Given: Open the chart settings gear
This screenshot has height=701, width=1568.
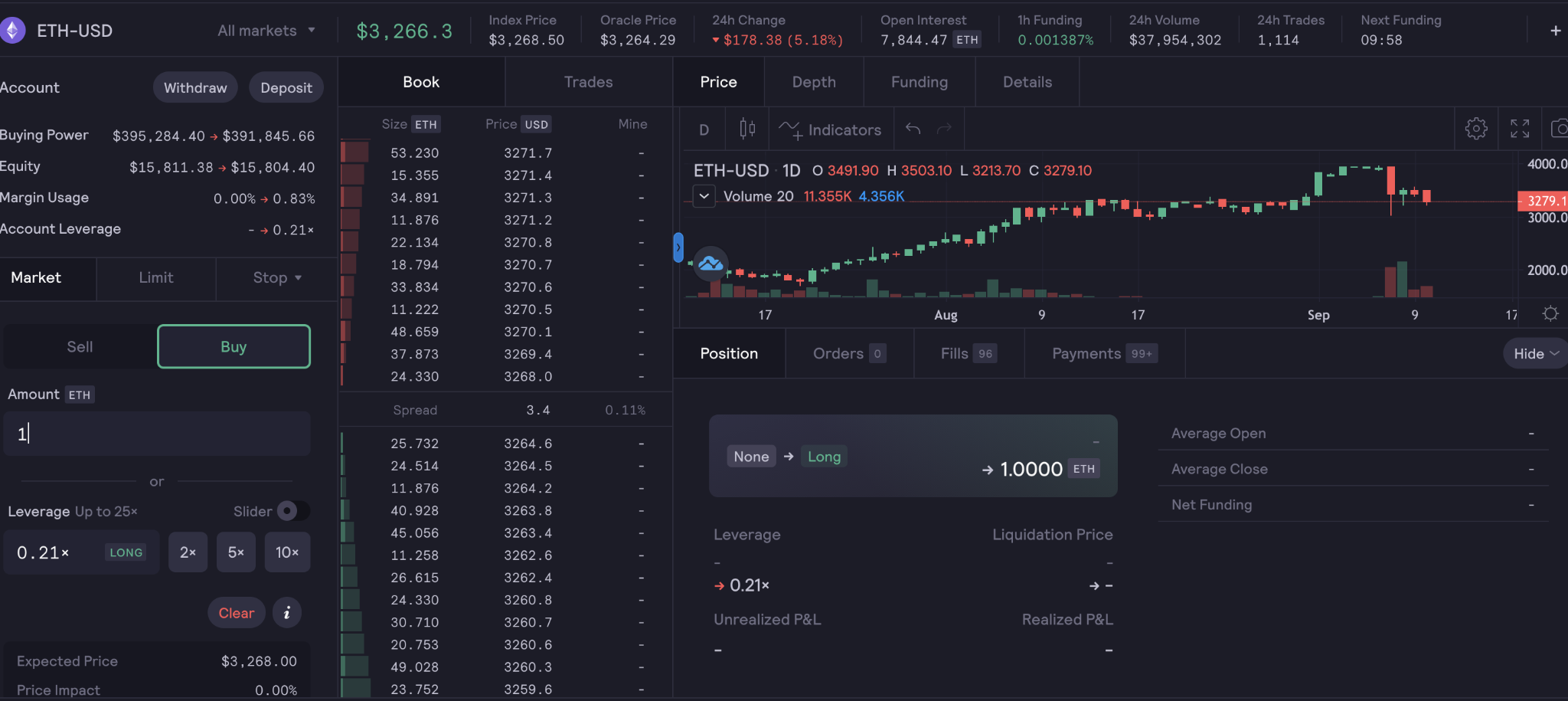Looking at the screenshot, I should [x=1475, y=129].
